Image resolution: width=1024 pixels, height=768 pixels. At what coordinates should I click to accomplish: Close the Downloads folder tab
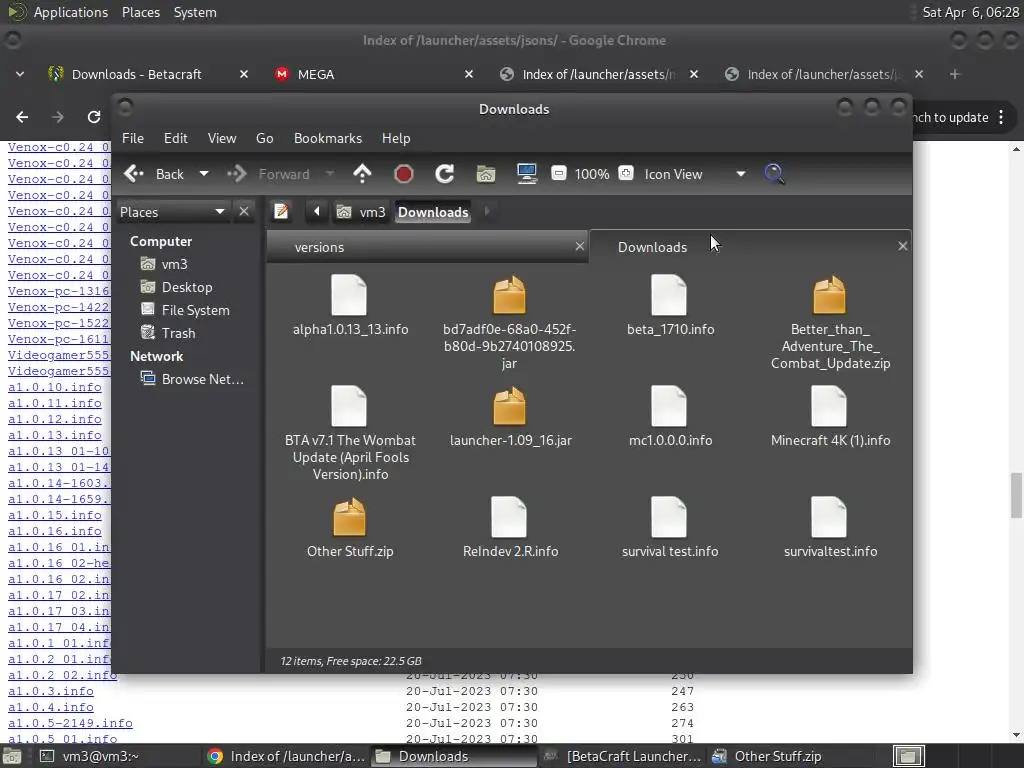coord(903,246)
